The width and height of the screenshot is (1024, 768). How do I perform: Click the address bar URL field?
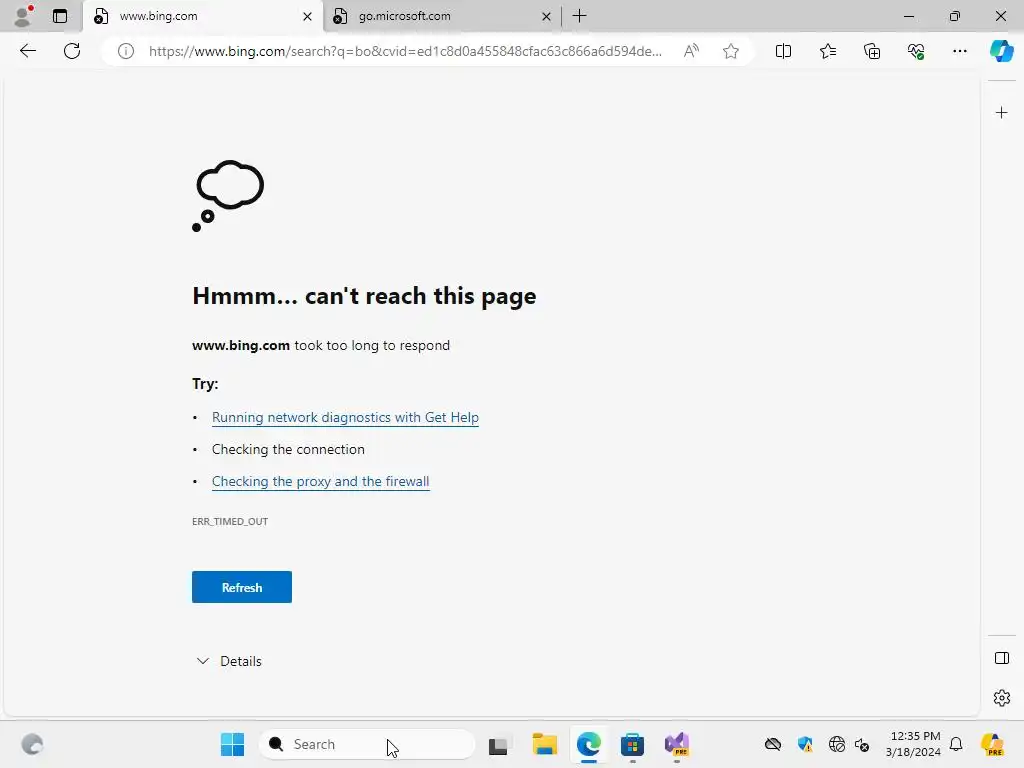(405, 51)
